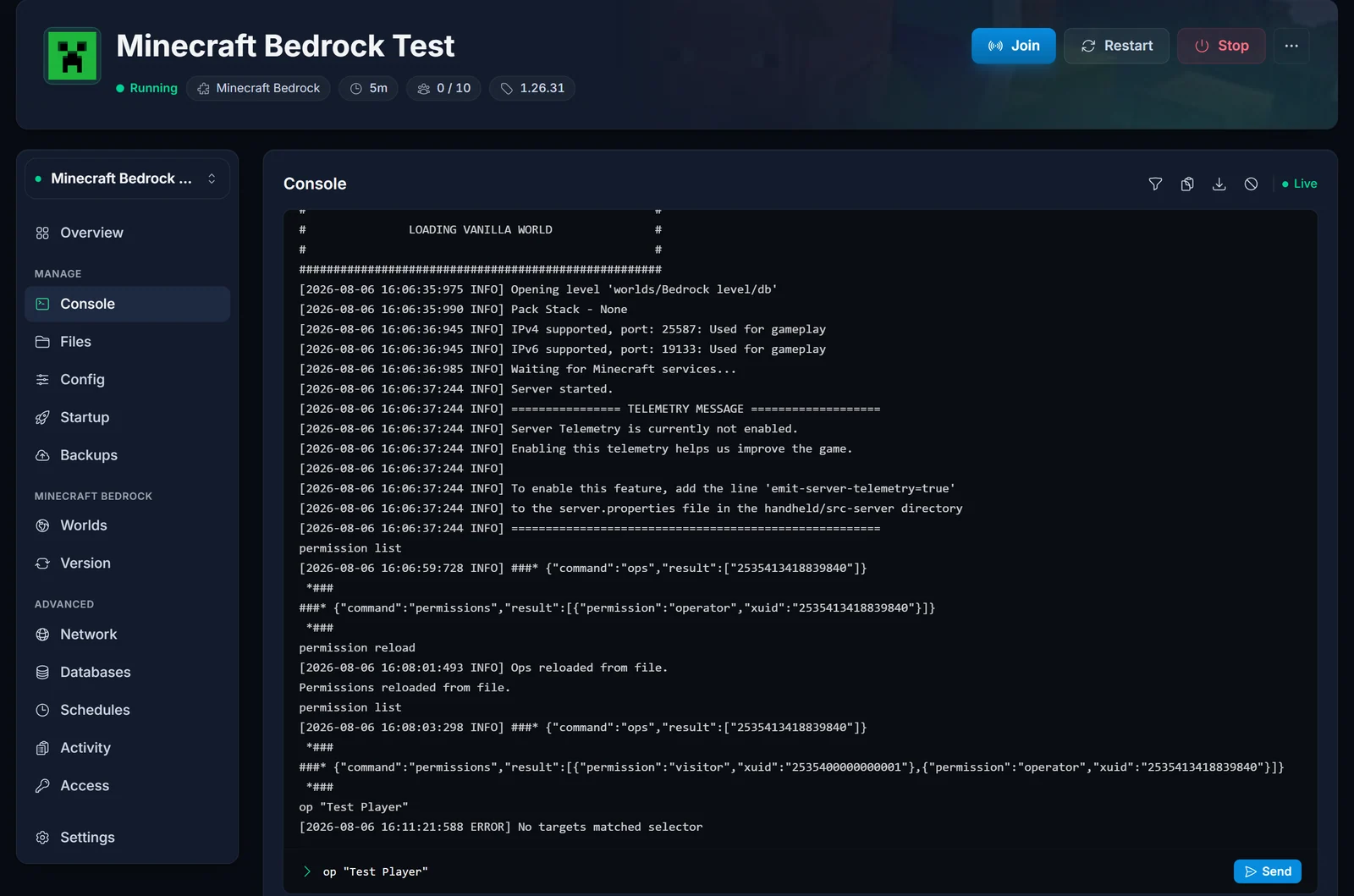The width and height of the screenshot is (1354, 896).
Task: Click the 'handheld/src-server directory' log line
Action: (x=630, y=508)
